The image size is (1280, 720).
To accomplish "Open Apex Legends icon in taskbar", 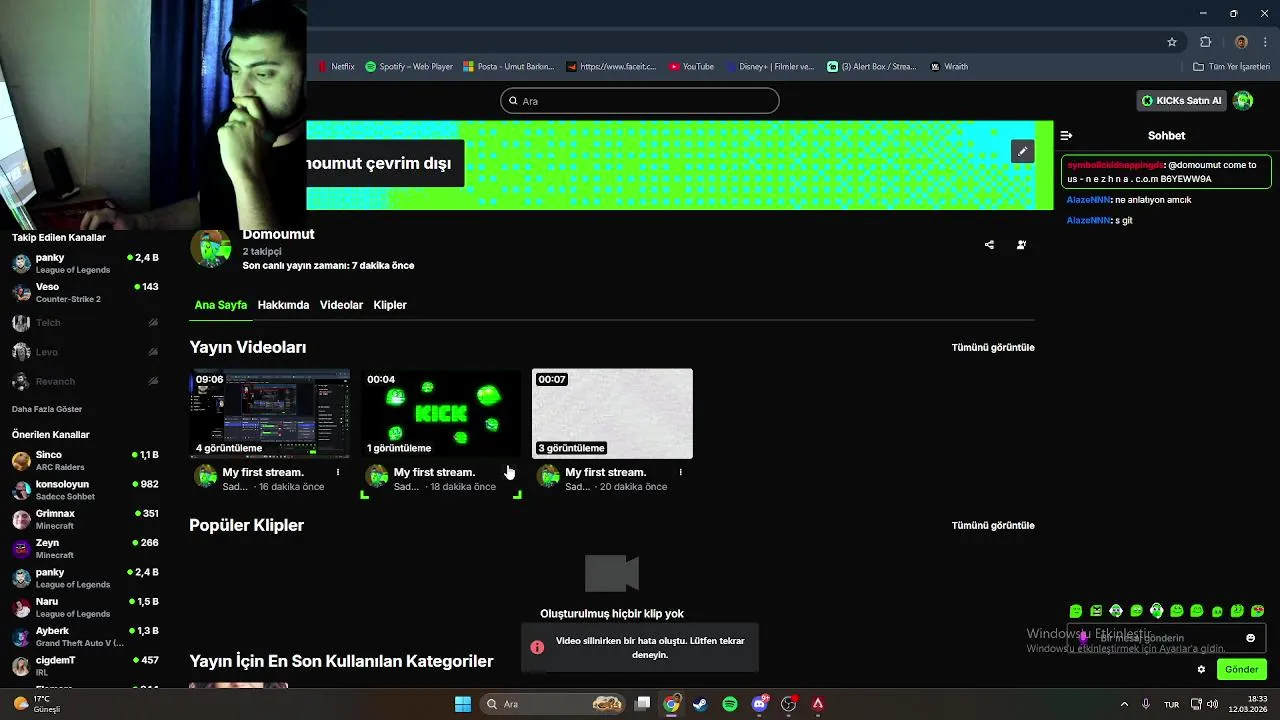I will pos(818,704).
